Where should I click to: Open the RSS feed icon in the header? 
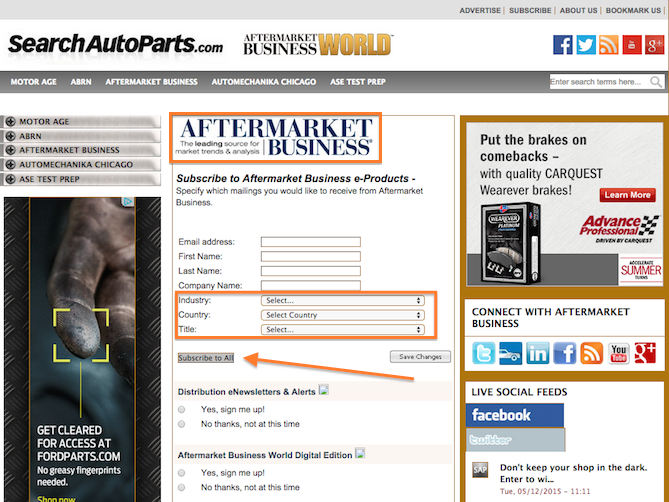pyautogui.click(x=608, y=45)
